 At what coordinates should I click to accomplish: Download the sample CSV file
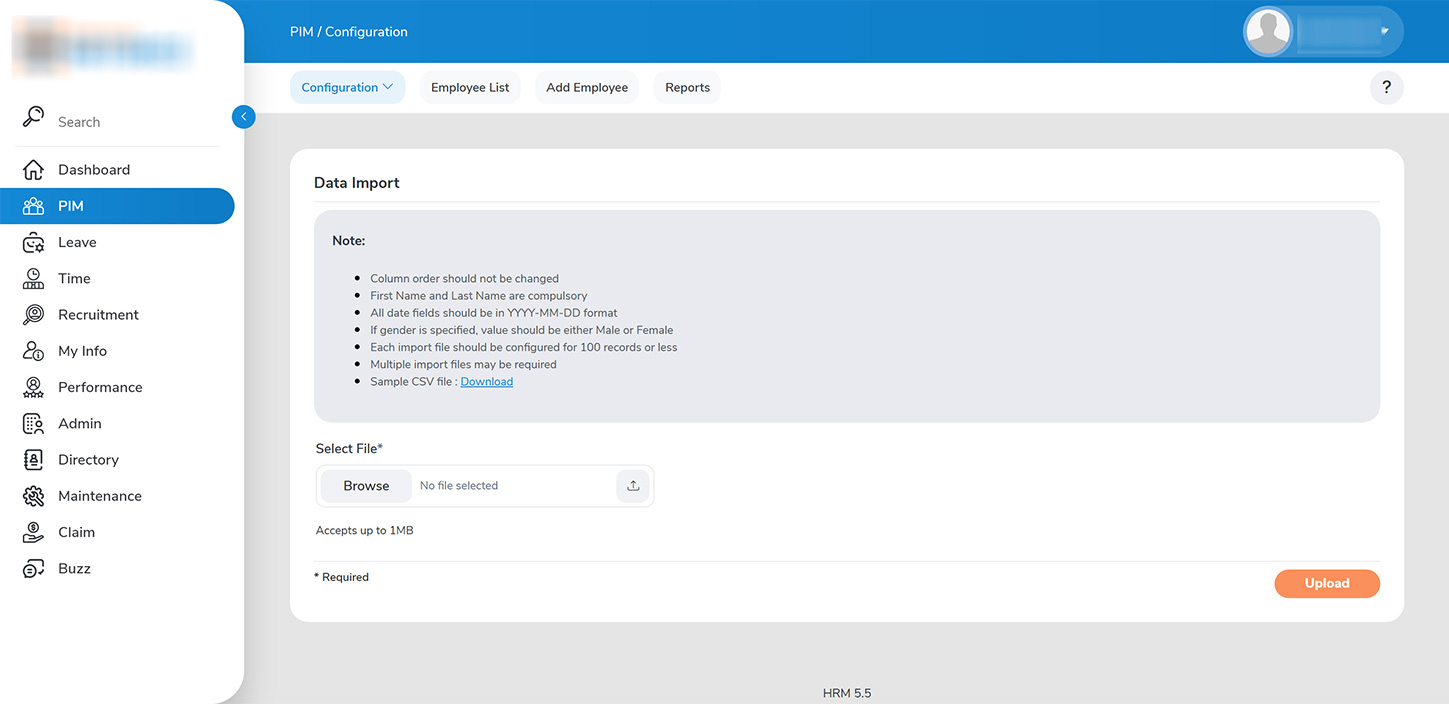click(487, 382)
